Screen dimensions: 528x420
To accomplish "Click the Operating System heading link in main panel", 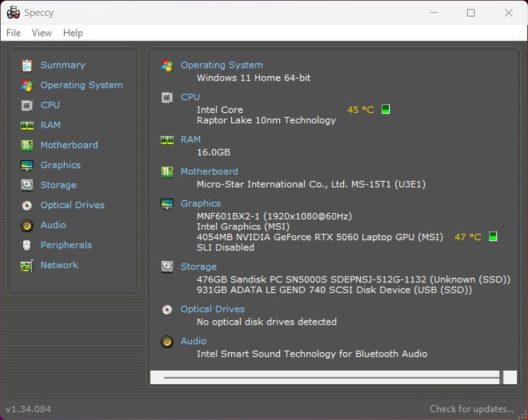I will [222, 65].
